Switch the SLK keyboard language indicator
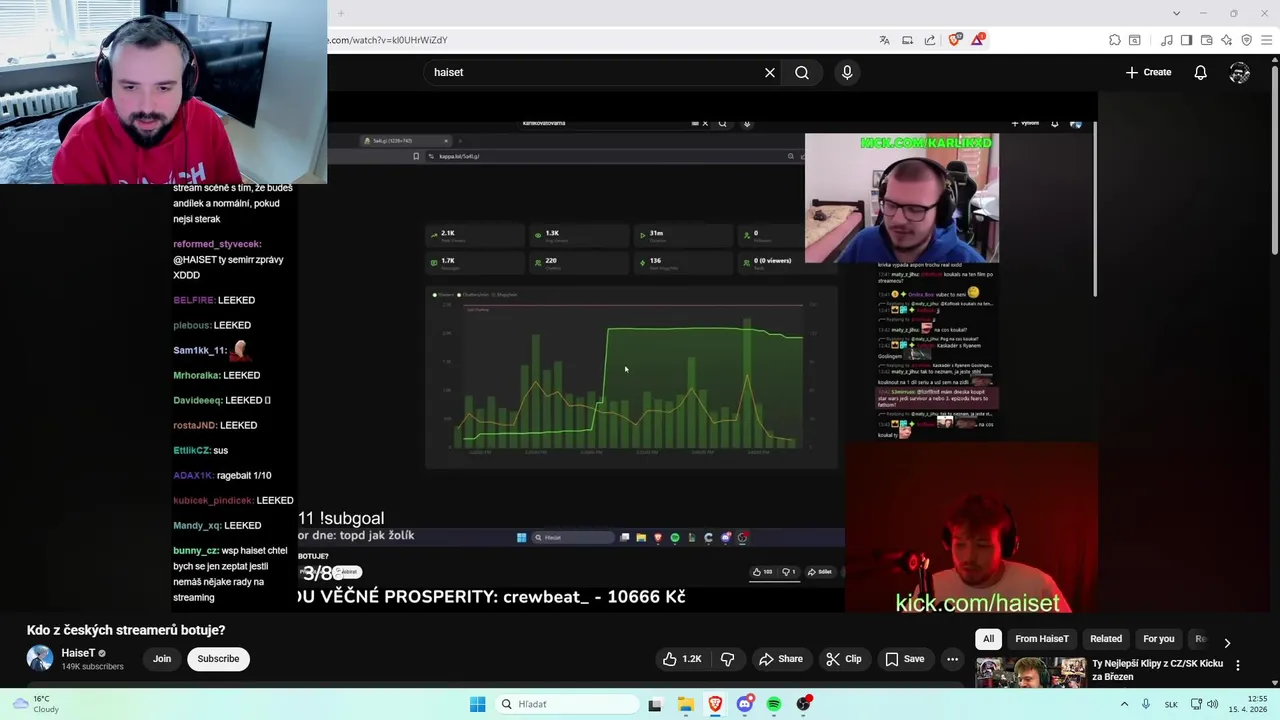1280x720 pixels. (1171, 704)
